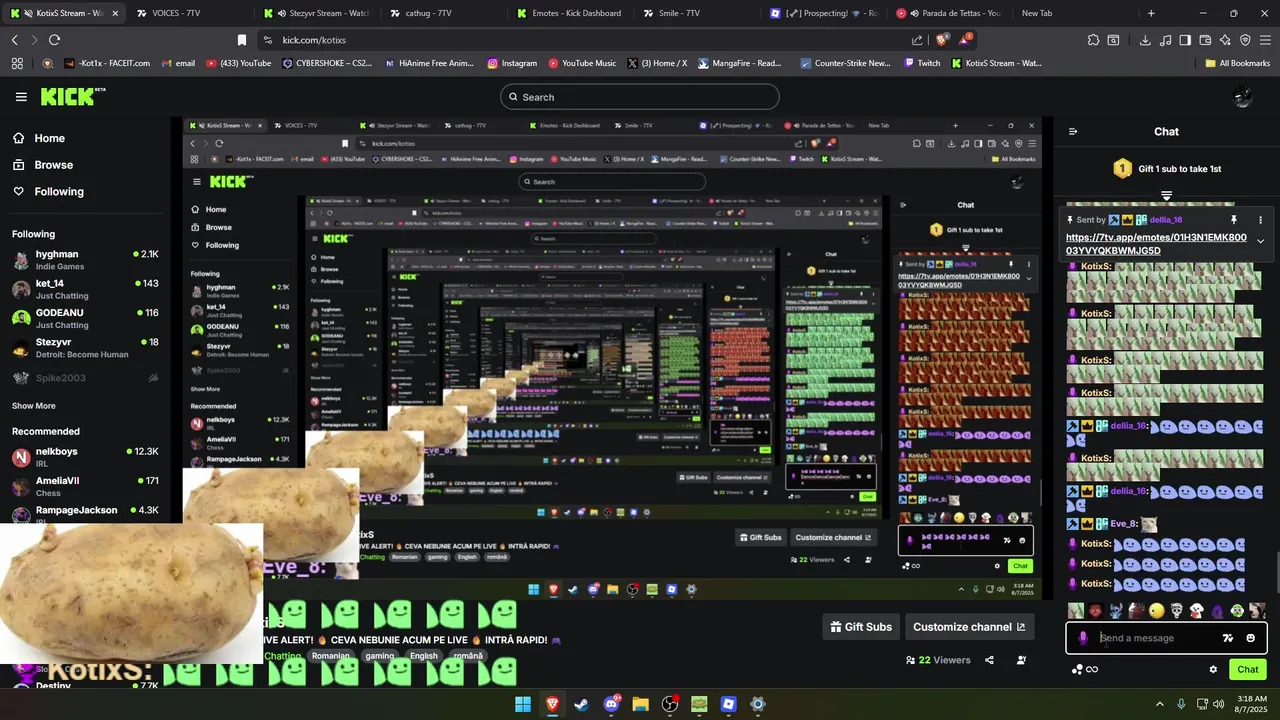Select the skull emote in quick emotes
Viewport: 1280px width, 720px height.
point(1177,611)
